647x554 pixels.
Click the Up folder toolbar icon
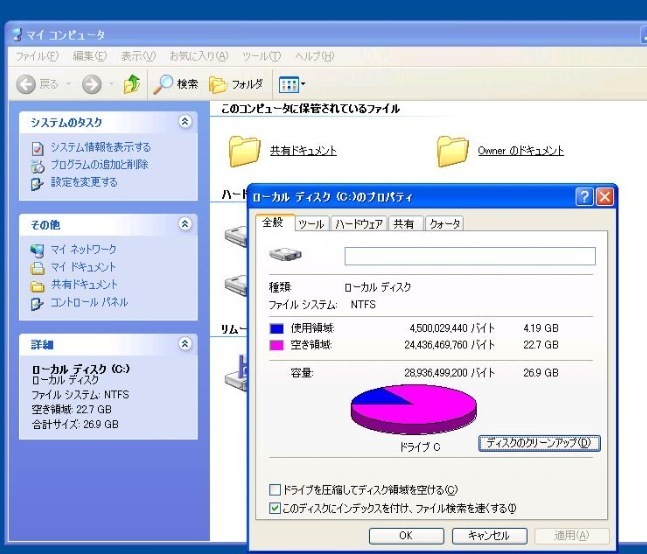point(131,85)
